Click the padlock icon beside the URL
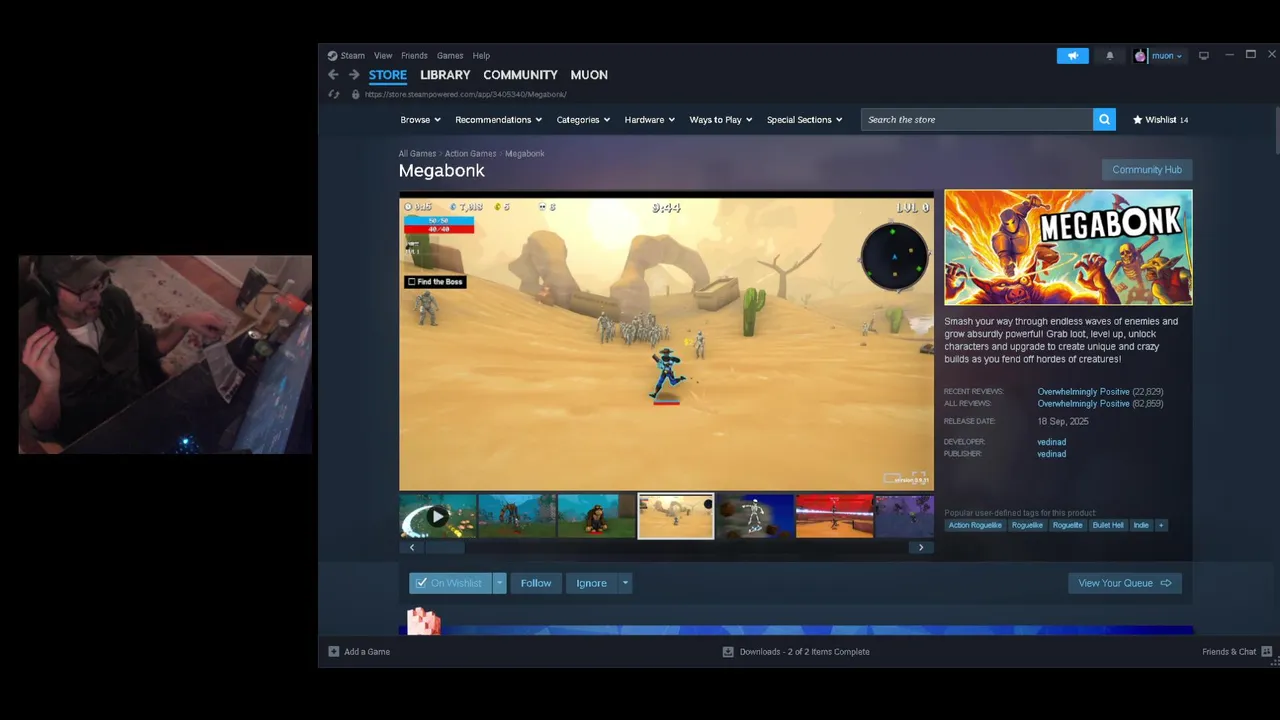 tap(355, 94)
